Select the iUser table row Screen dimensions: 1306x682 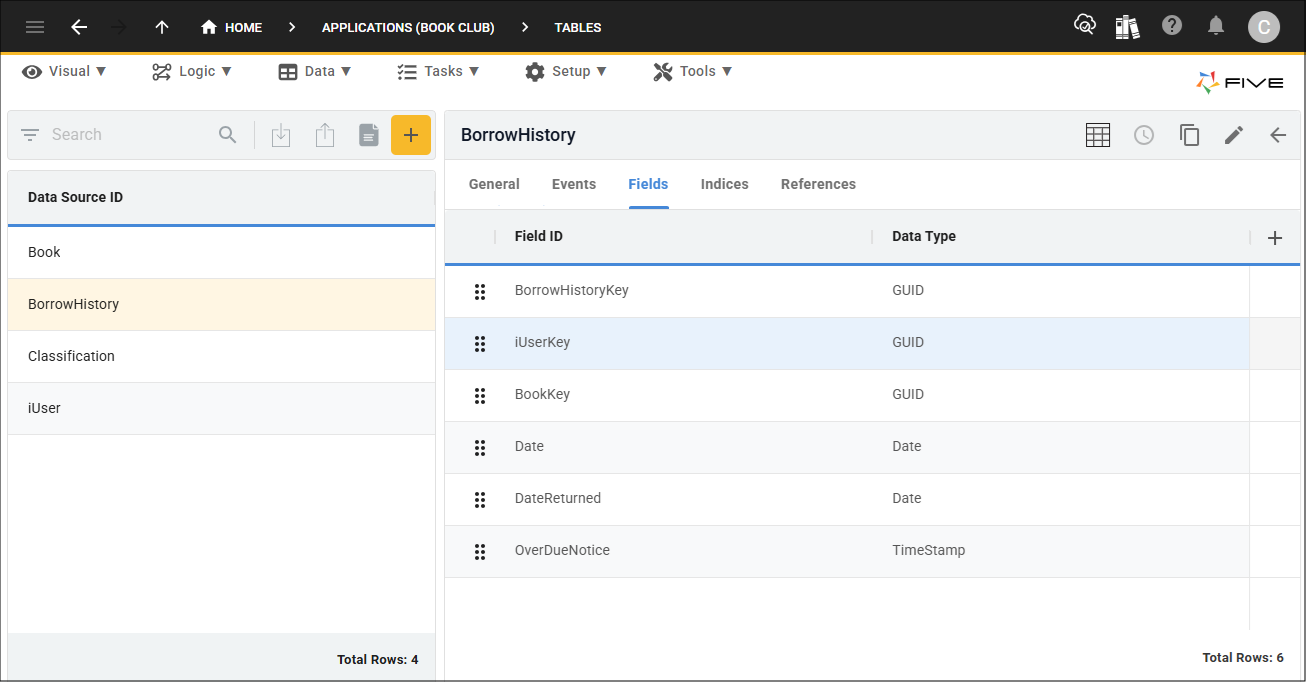coord(221,408)
